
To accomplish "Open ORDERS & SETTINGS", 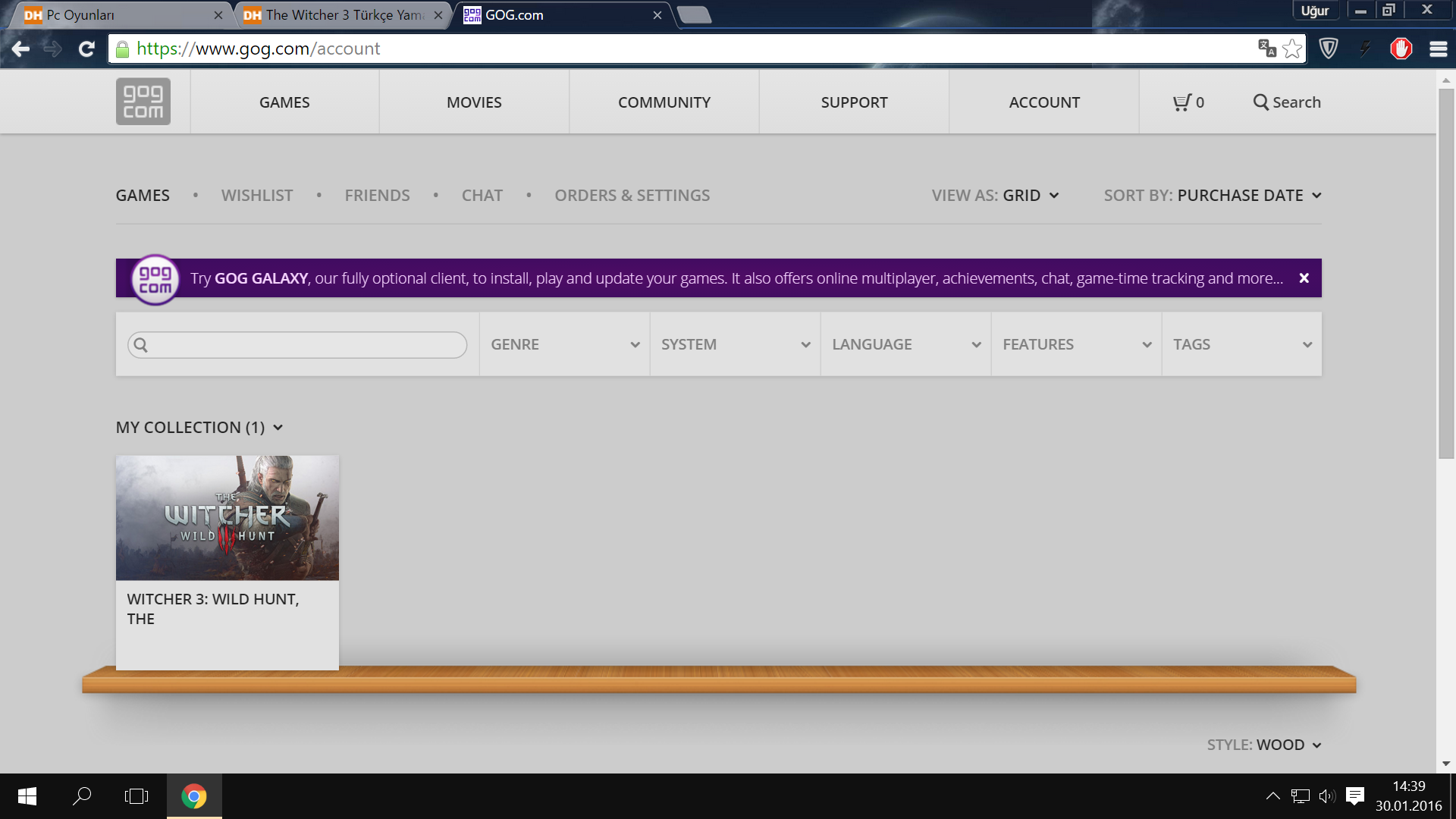I will (632, 196).
